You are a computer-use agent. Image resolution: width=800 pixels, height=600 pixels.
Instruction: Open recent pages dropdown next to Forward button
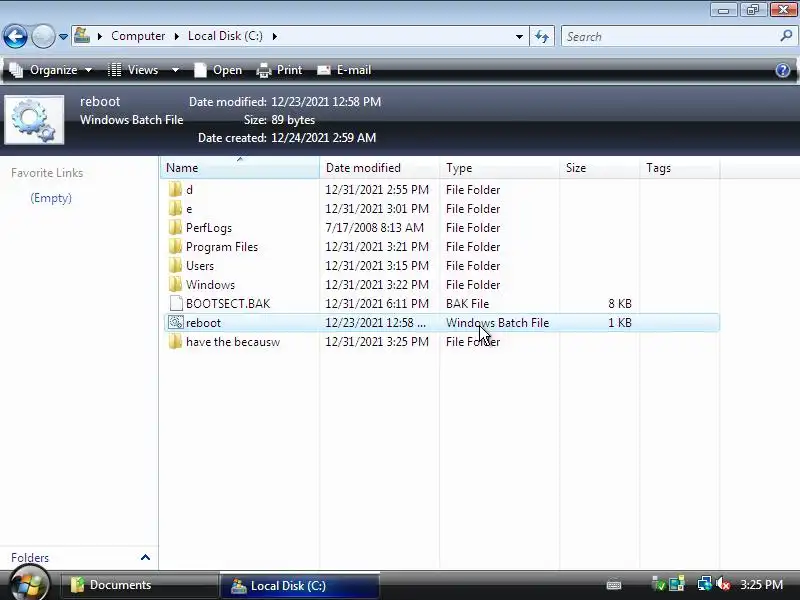(x=63, y=37)
